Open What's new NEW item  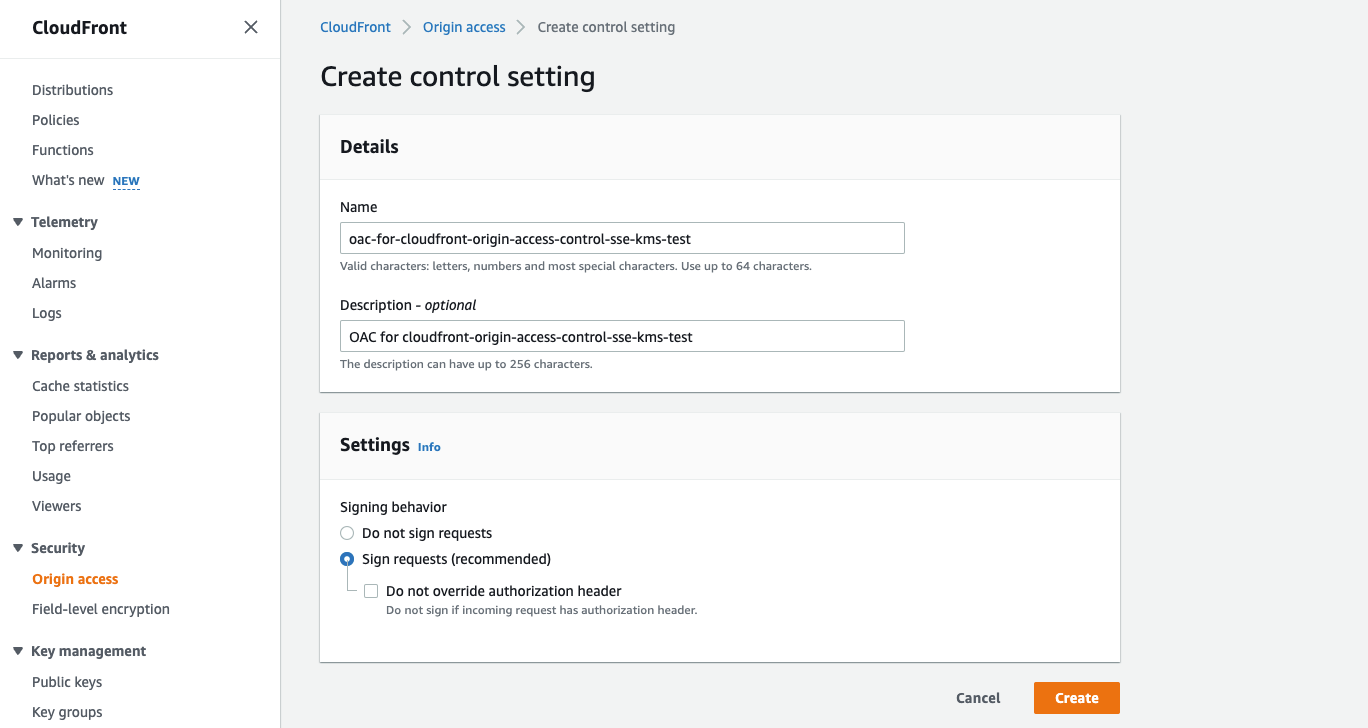(x=86, y=180)
